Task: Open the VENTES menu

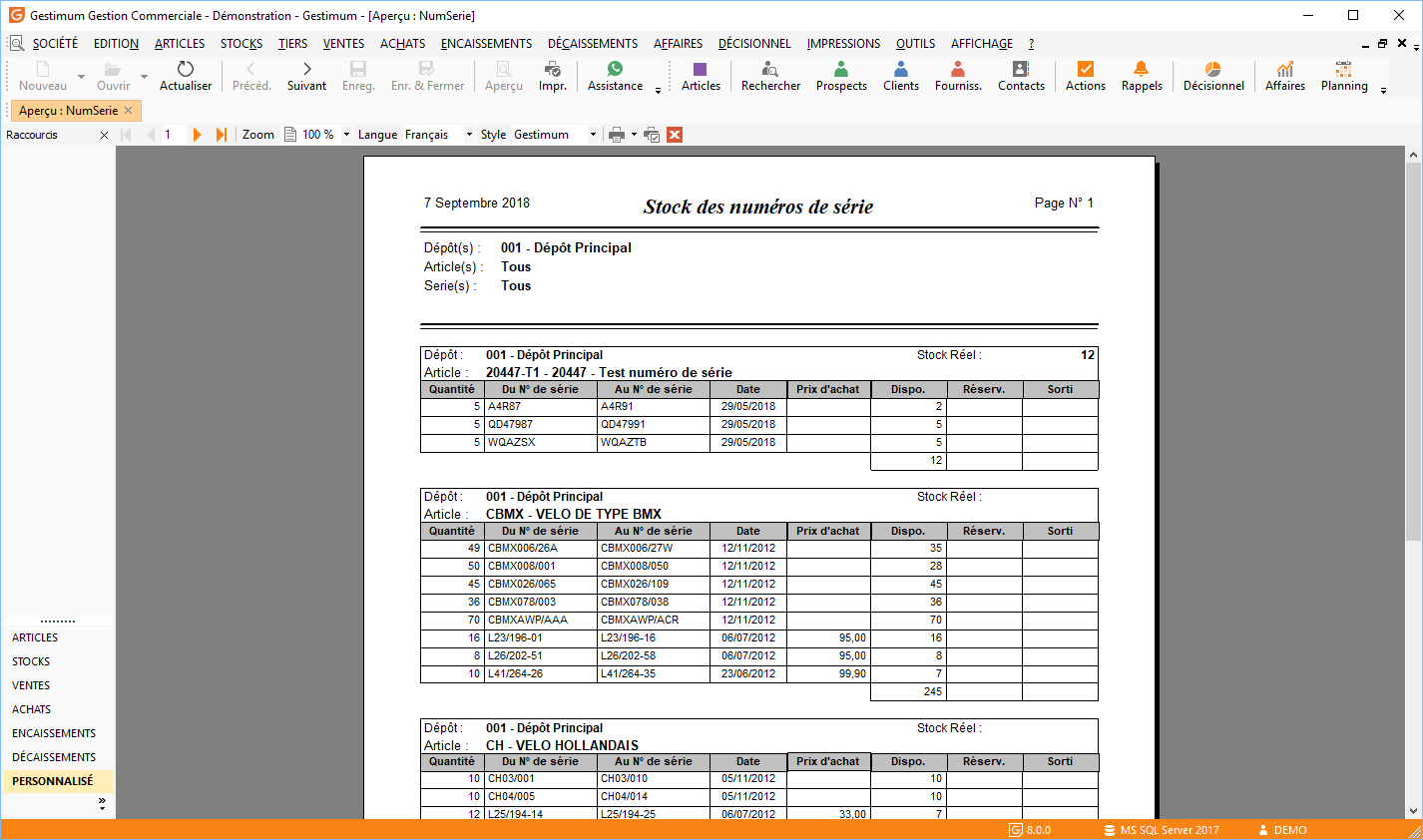Action: point(343,44)
